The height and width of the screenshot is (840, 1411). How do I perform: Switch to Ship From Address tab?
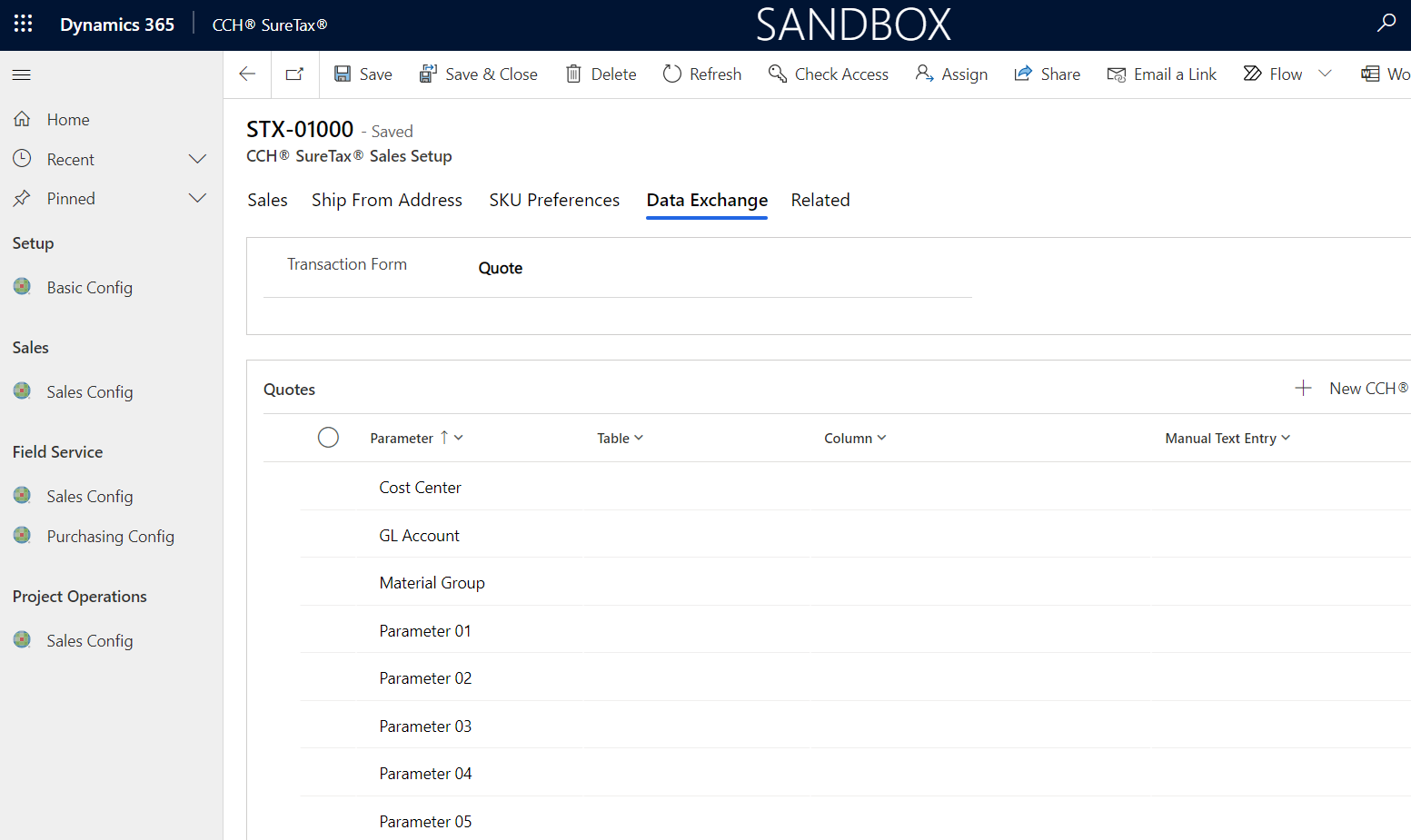pyautogui.click(x=387, y=200)
